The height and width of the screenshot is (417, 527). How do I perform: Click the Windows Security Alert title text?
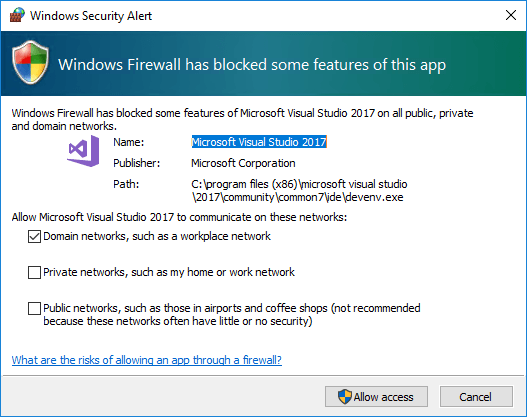[91, 16]
